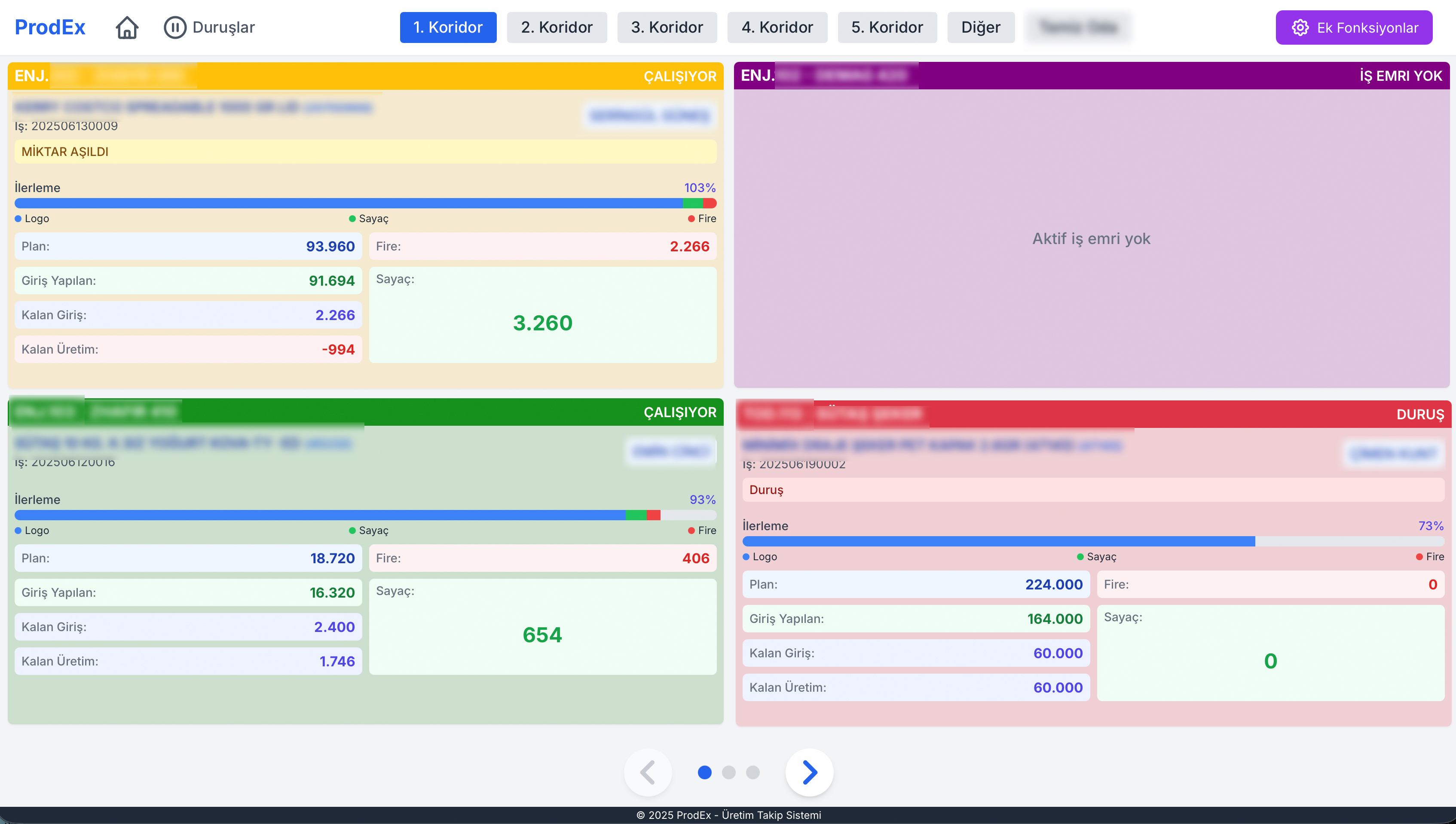Screen dimensions: 1456x824
Task: Click the 103% progress bar
Action: (365, 203)
